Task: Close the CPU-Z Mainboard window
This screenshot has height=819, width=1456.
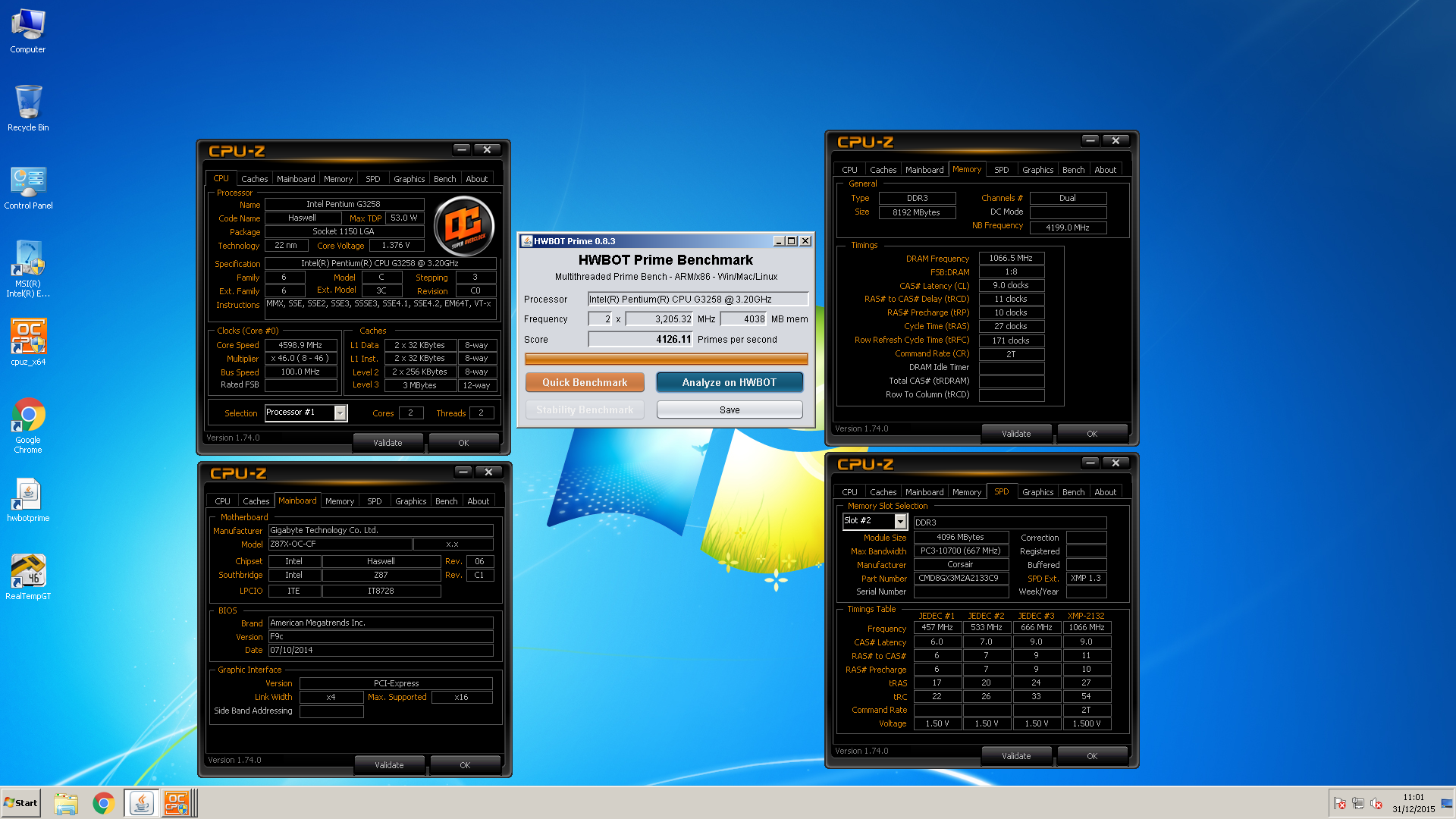Action: 489,472
